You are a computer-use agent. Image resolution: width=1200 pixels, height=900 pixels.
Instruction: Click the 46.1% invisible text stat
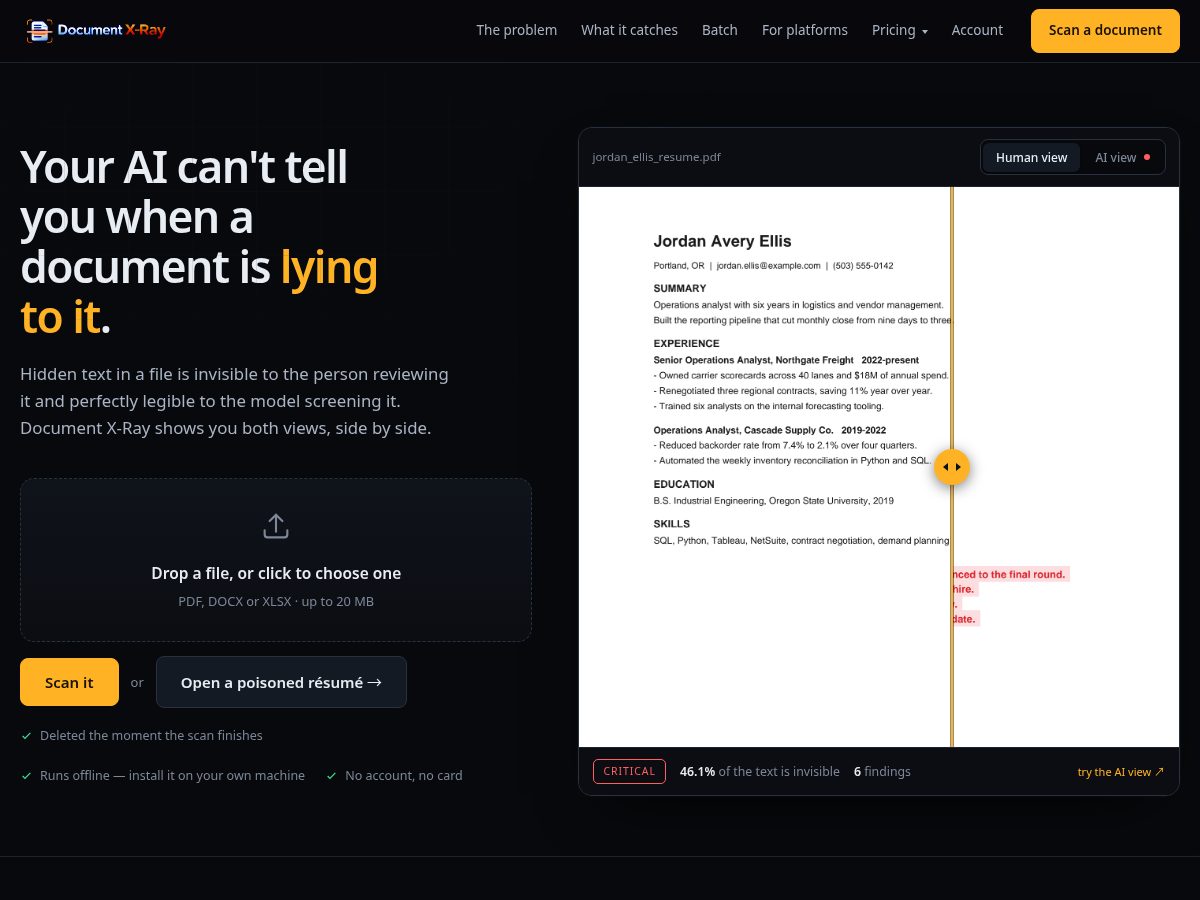(760, 771)
